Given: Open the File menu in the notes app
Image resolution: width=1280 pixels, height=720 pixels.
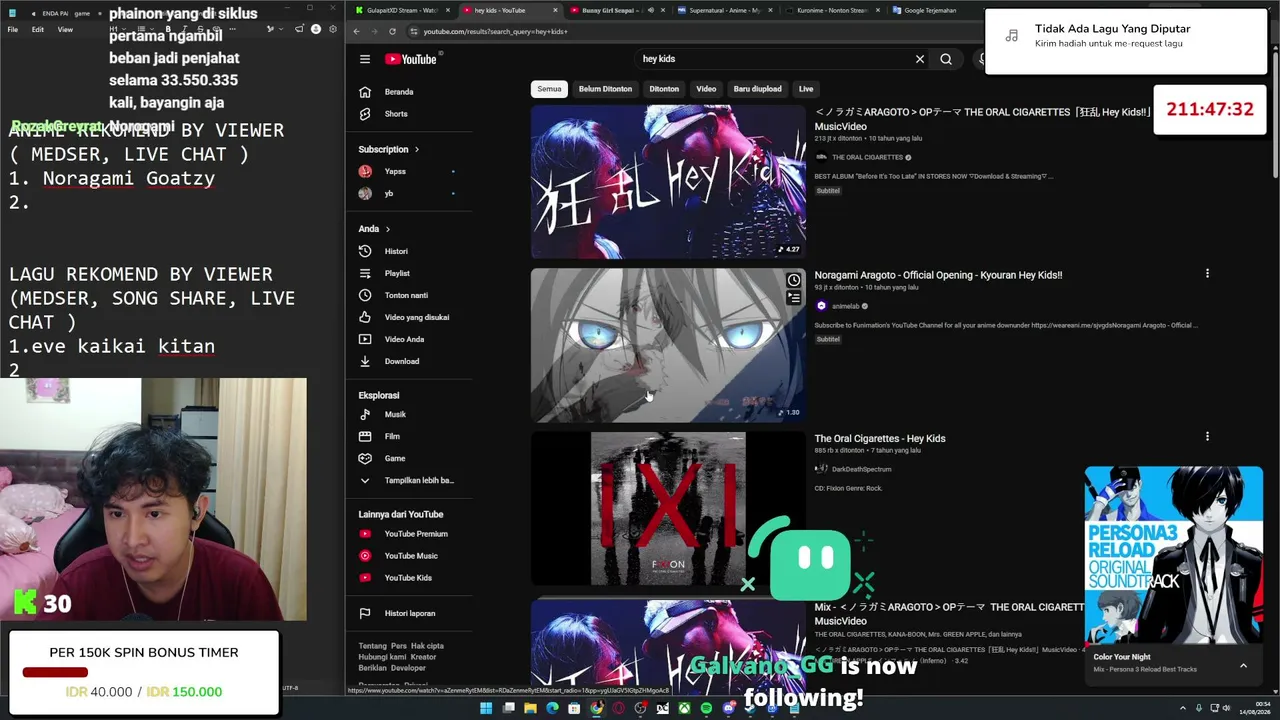Looking at the screenshot, I should tap(13, 30).
